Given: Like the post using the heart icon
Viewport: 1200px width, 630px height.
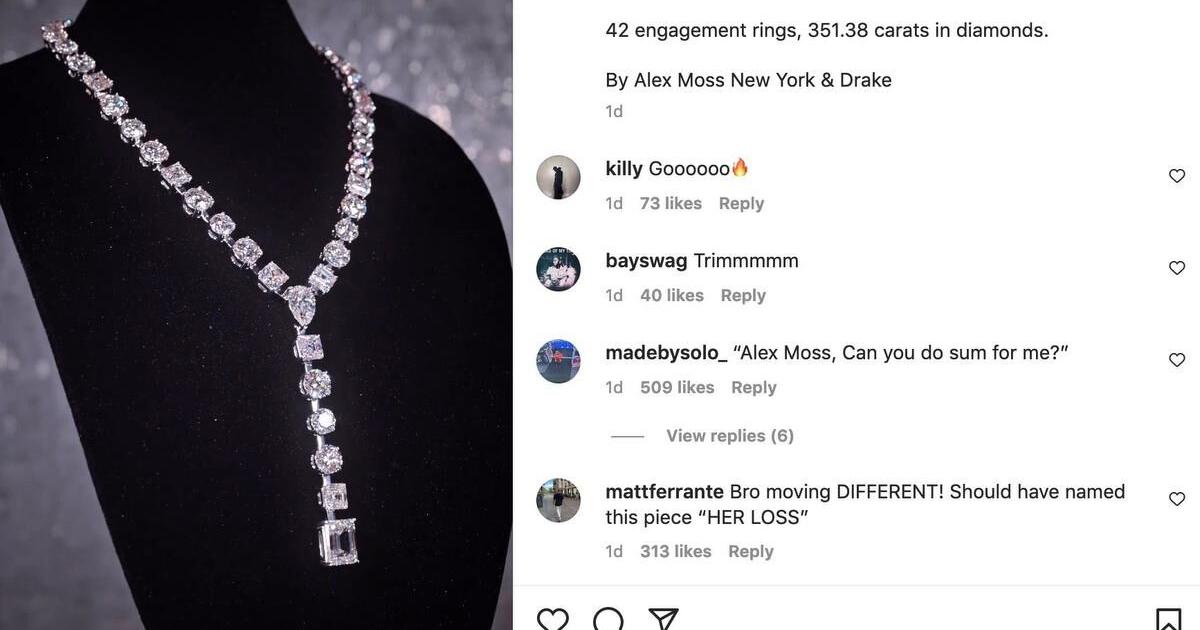Looking at the screenshot, I should [x=553, y=618].
